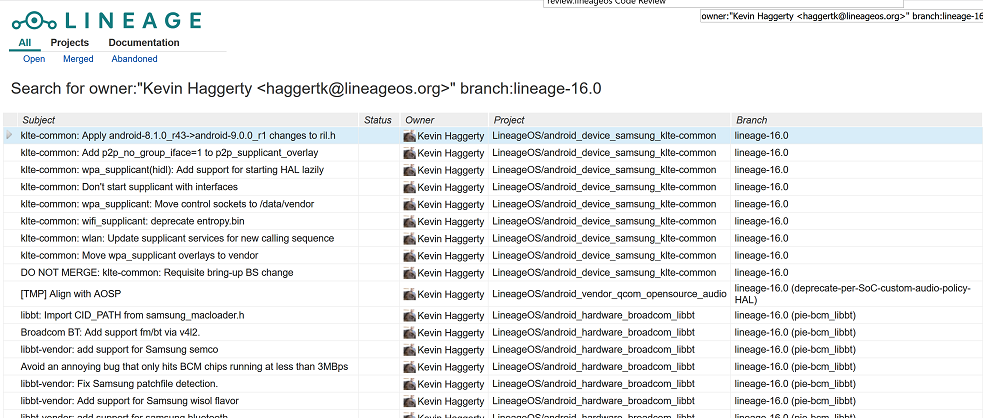Screen dimensions: 983x418
Task: Click owner avatar on the wifi_supplicant entropy.bin row
Action: pyautogui.click(x=409, y=221)
